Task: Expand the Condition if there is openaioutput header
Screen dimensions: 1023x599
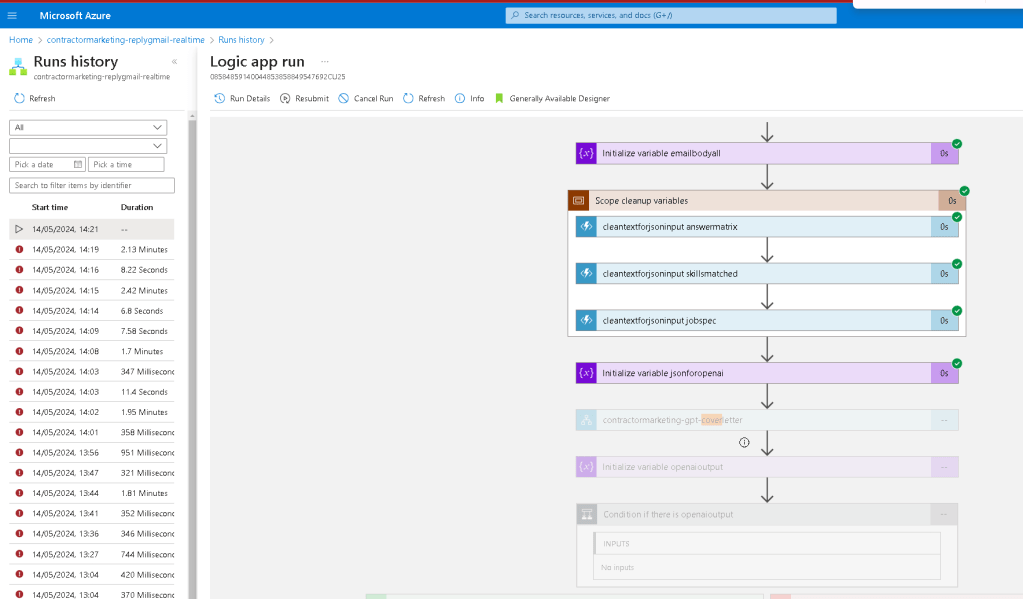Action: (x=767, y=514)
